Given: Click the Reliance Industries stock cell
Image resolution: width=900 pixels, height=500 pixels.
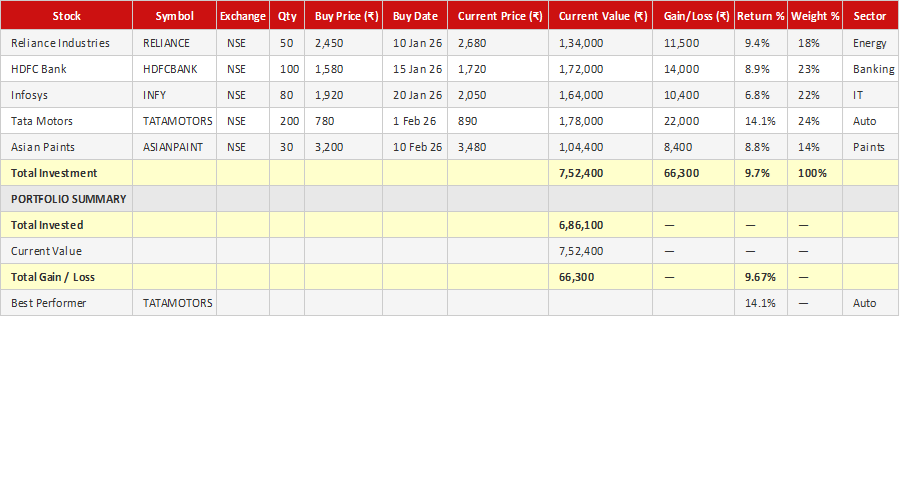Looking at the screenshot, I should [x=67, y=43].
